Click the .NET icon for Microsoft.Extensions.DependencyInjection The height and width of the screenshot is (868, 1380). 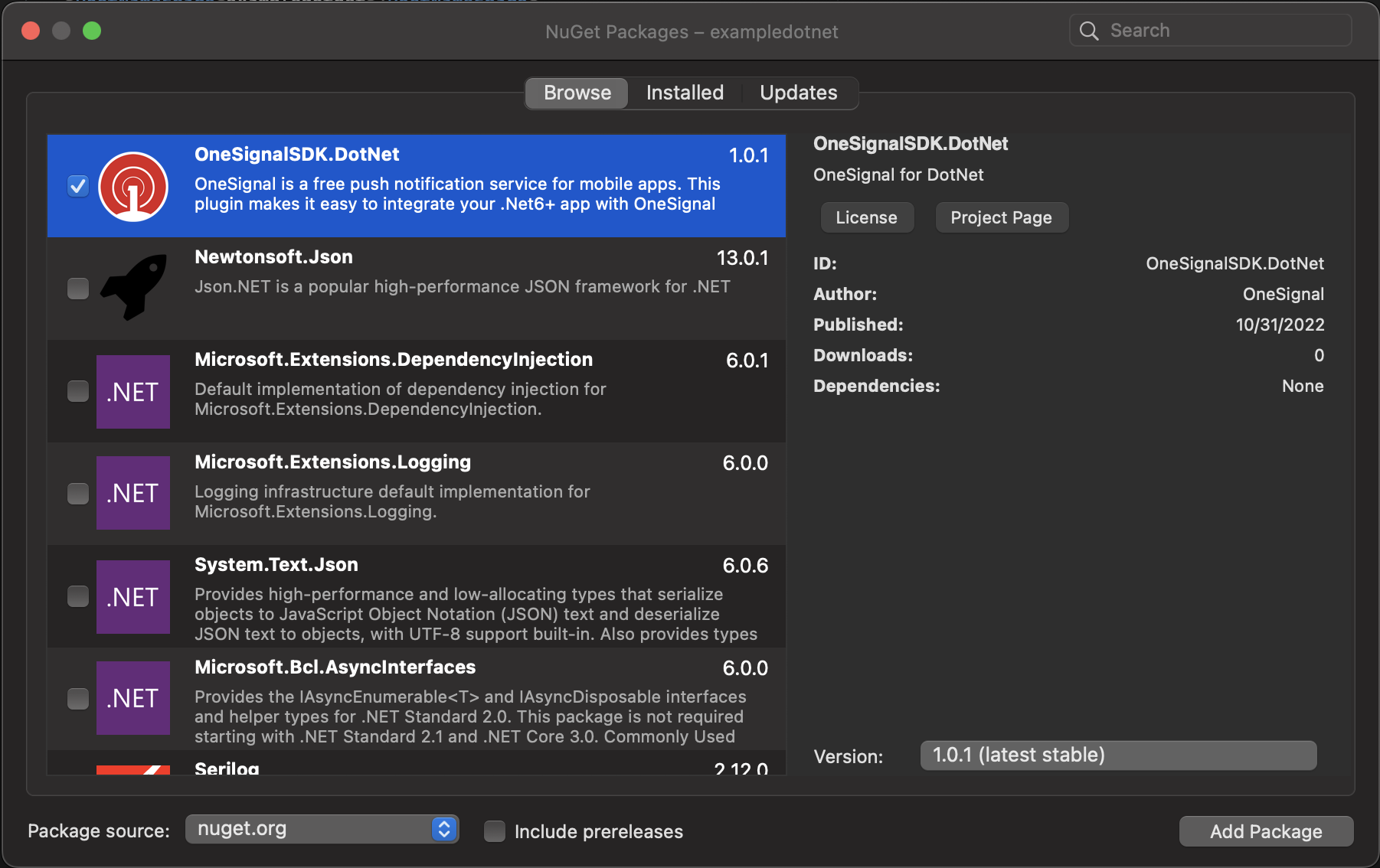tap(133, 392)
